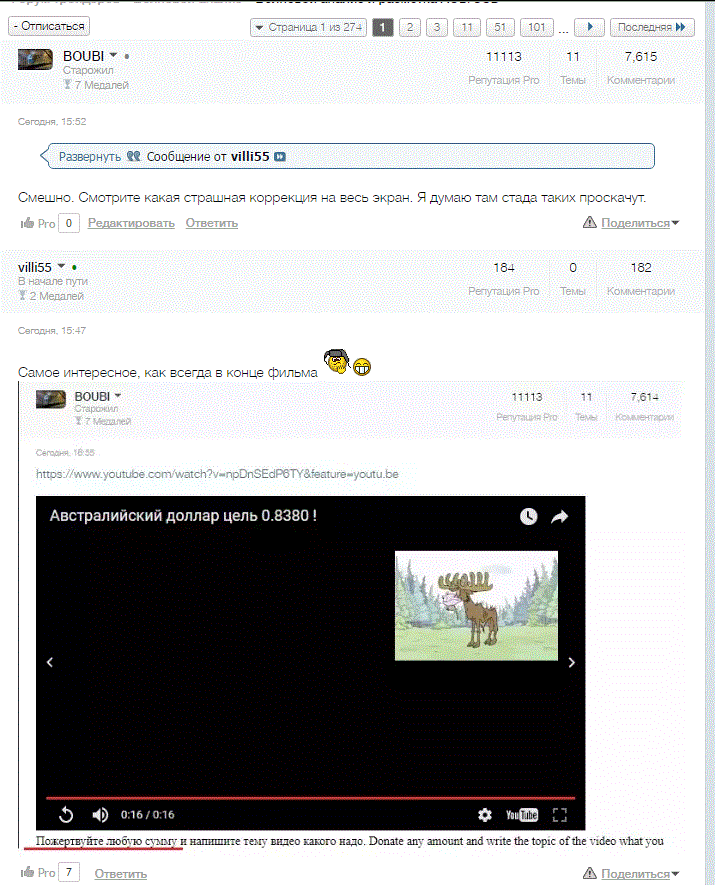Open quoted BOUBI avatar thumbnail

(x=51, y=399)
